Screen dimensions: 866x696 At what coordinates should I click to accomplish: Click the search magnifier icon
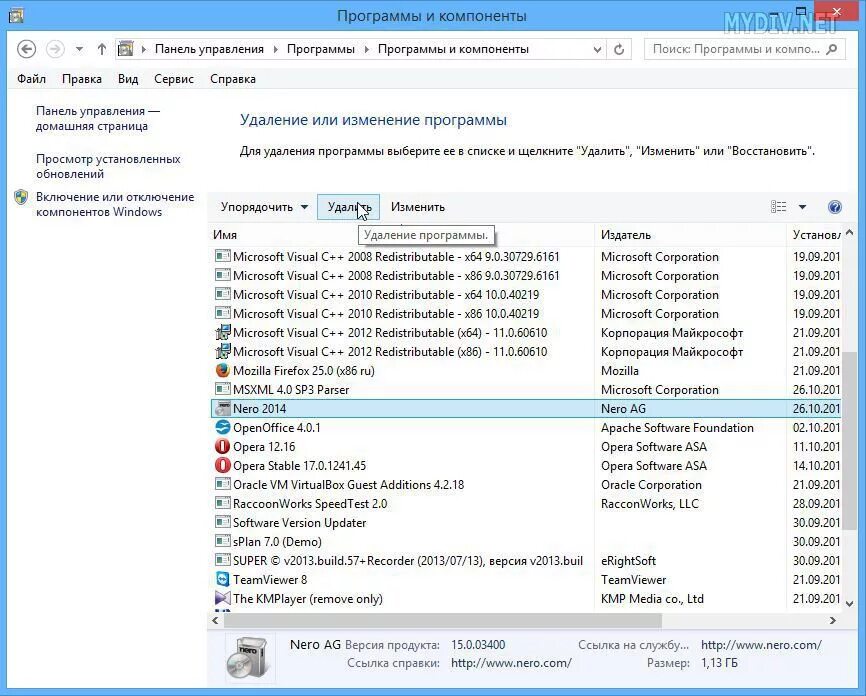(831, 49)
